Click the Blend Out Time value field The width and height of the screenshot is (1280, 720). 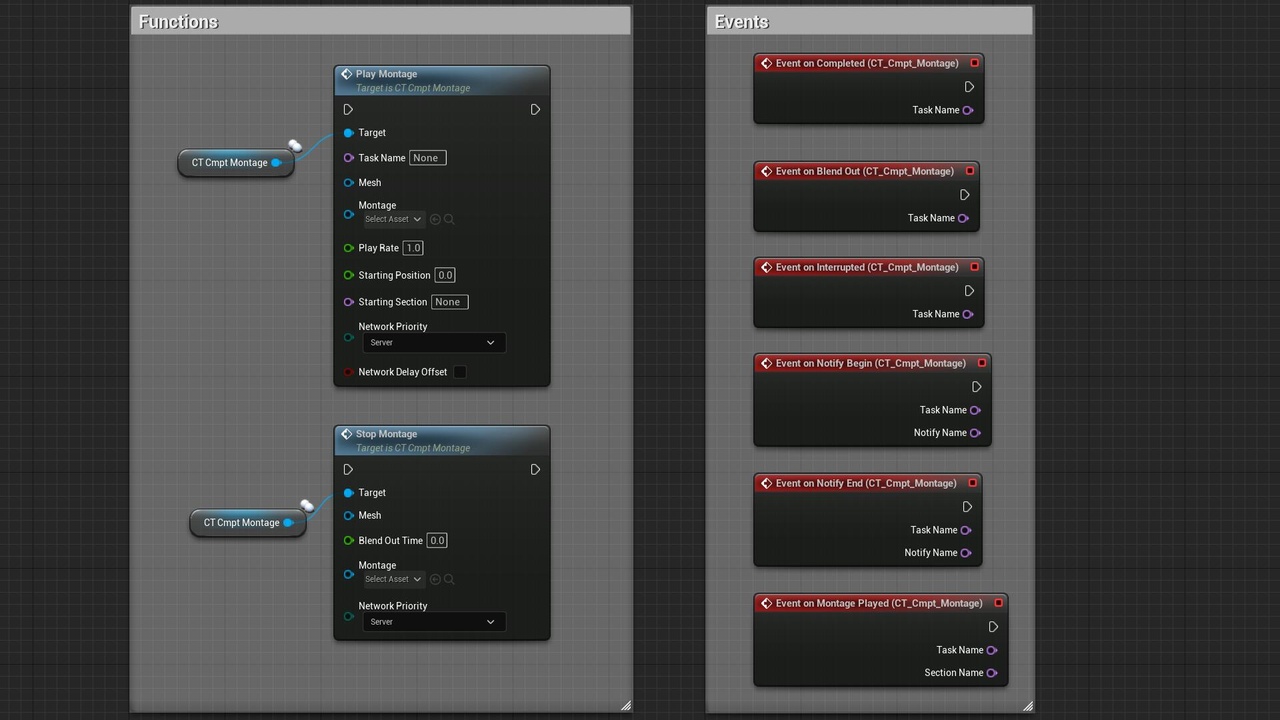pyautogui.click(x=437, y=541)
